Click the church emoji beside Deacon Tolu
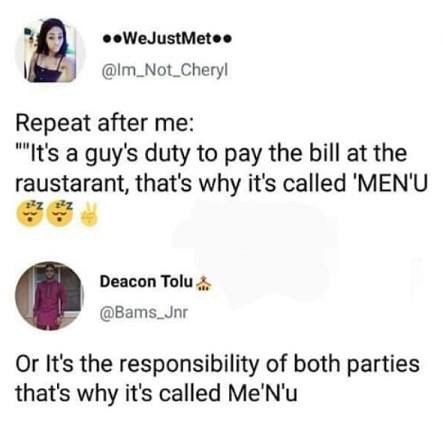 point(203,284)
